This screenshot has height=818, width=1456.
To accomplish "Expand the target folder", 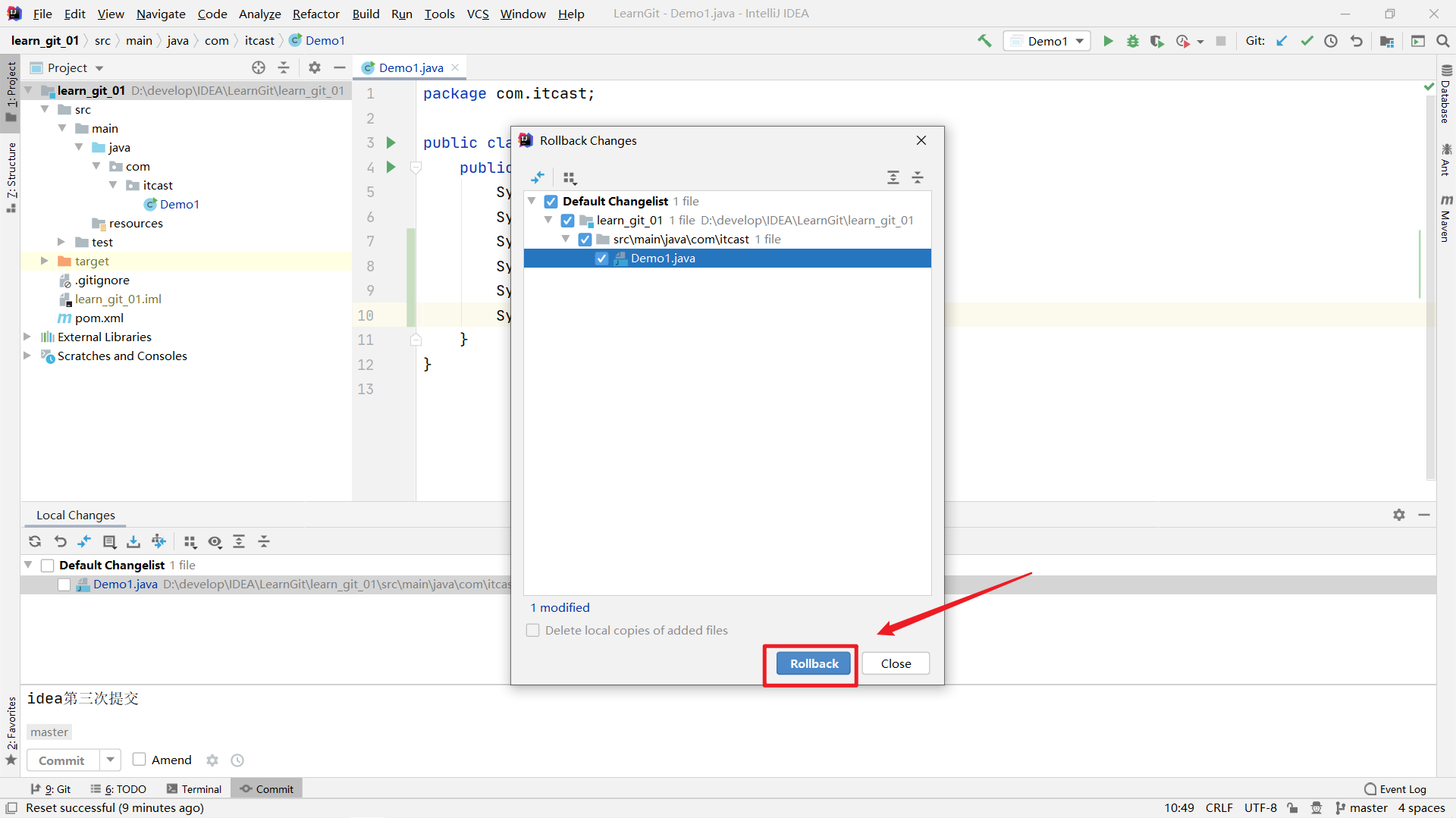I will [45, 261].
